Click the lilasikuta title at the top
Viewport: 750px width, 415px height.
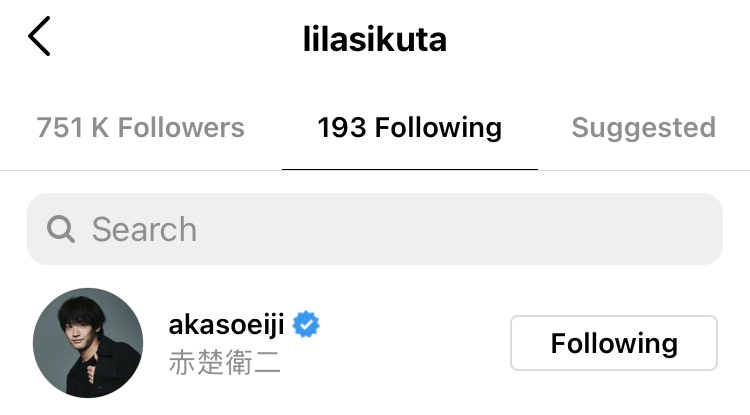[x=375, y=39]
